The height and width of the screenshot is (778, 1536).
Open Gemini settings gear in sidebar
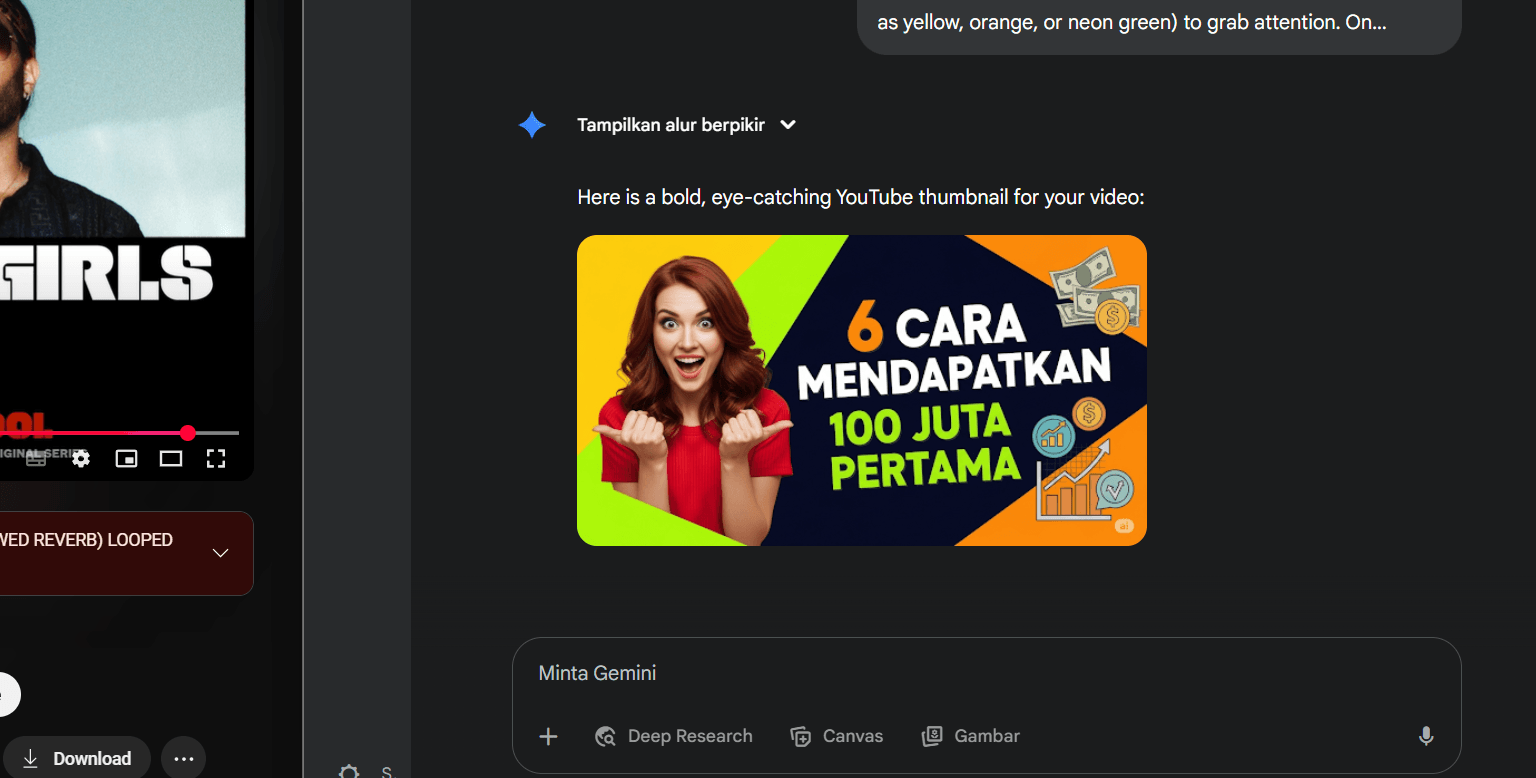[x=349, y=771]
